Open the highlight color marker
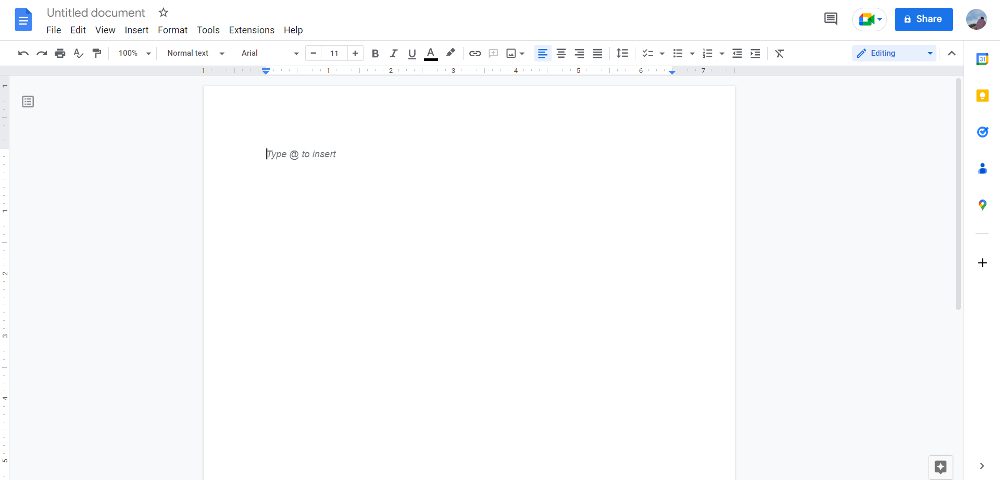This screenshot has width=1000, height=480. click(450, 54)
